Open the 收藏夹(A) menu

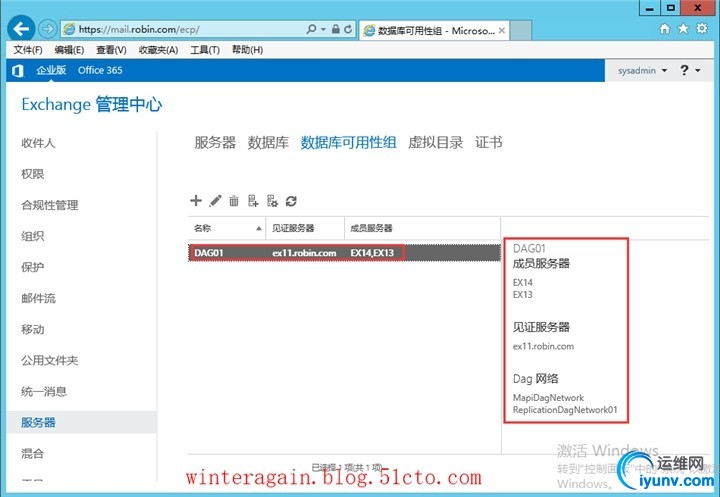pyautogui.click(x=158, y=50)
